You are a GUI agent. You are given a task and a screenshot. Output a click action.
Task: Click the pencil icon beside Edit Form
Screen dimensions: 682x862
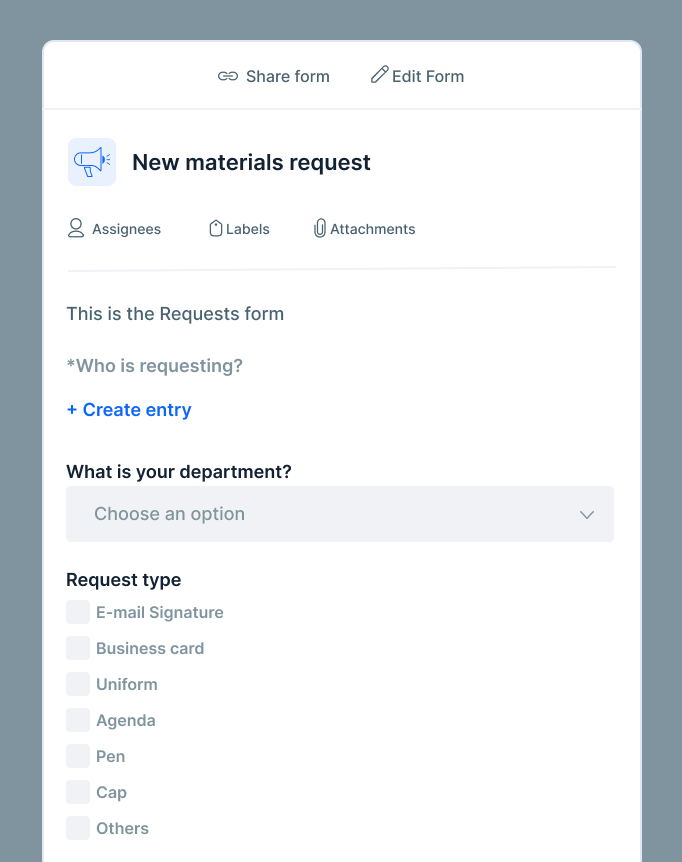coord(379,75)
